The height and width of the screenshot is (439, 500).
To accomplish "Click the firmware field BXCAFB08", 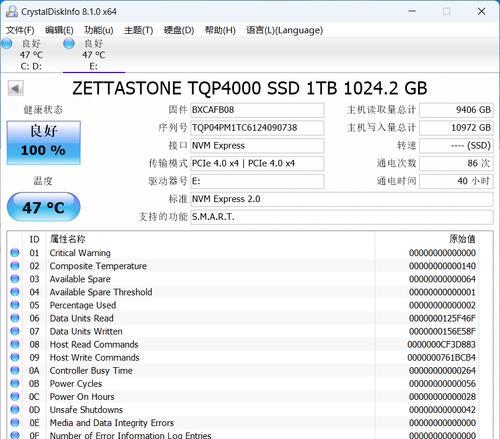I will pyautogui.click(x=257, y=110).
